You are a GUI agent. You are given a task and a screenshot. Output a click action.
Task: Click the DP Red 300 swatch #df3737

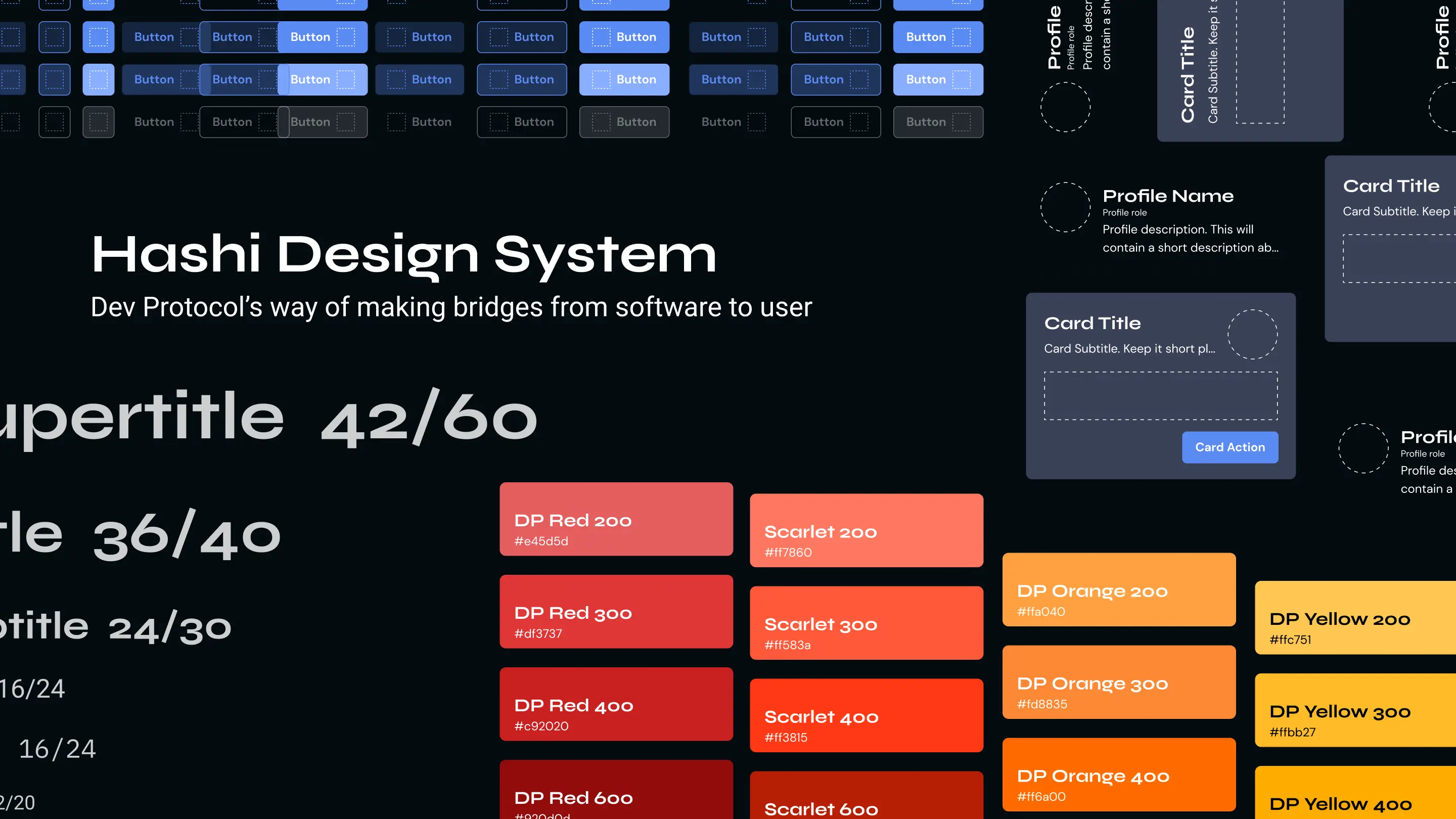(616, 612)
